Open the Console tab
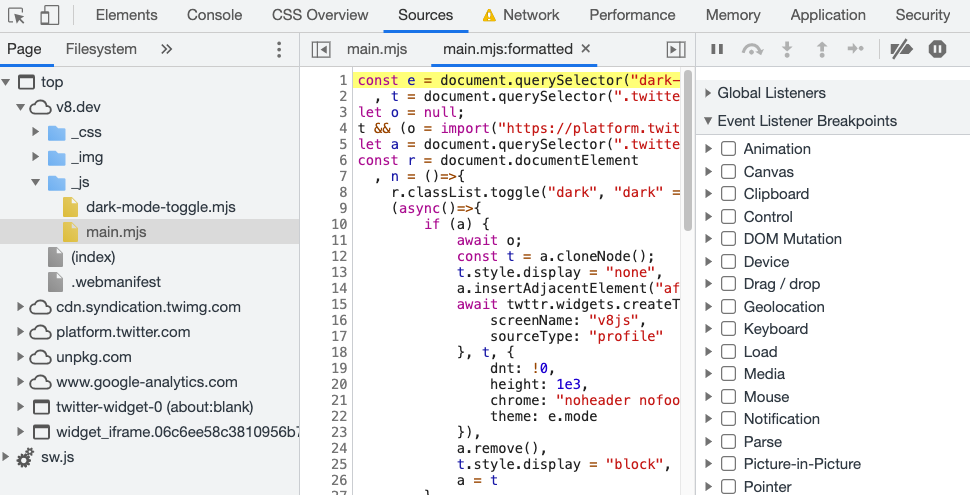This screenshot has height=495, width=970. 214,15
